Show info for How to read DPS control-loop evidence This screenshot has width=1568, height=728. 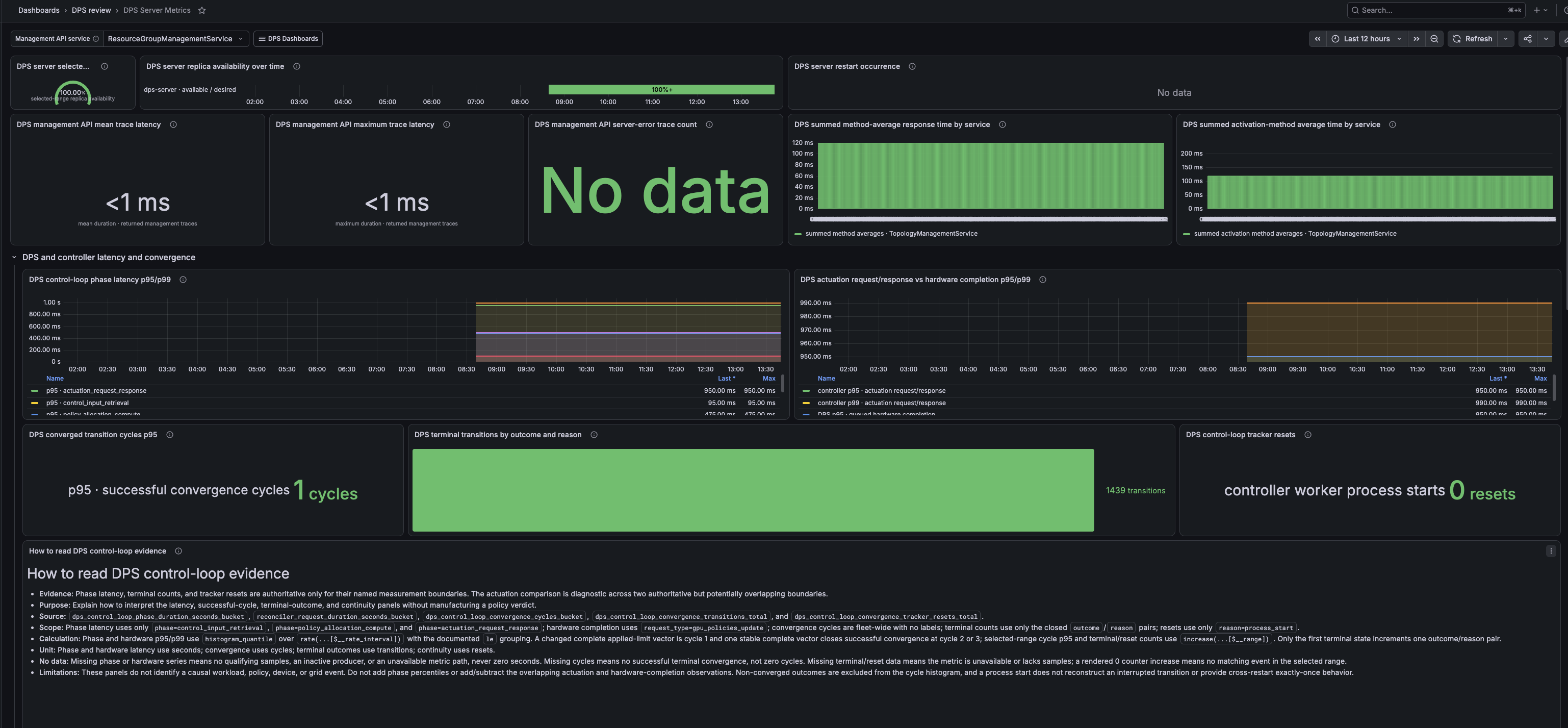tap(178, 551)
